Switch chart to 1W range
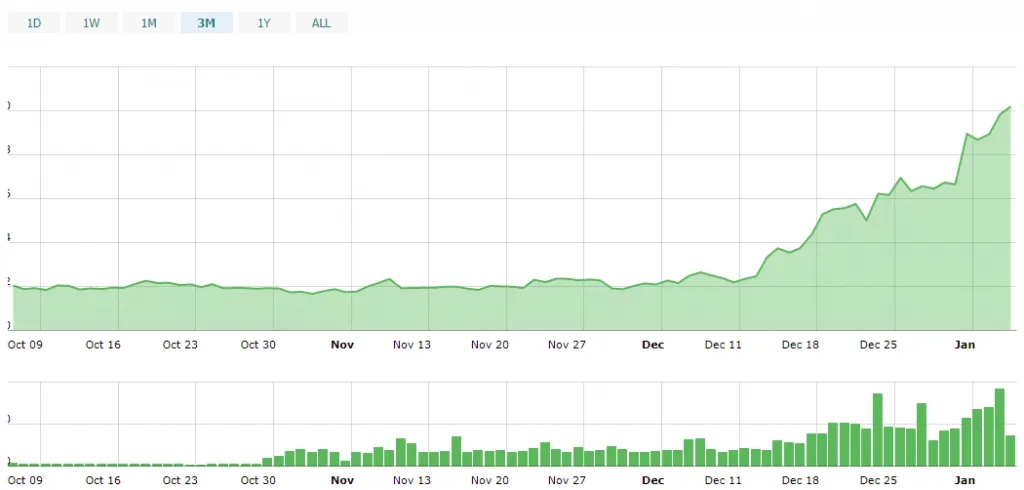This screenshot has width=1024, height=490. pyautogui.click(x=91, y=23)
